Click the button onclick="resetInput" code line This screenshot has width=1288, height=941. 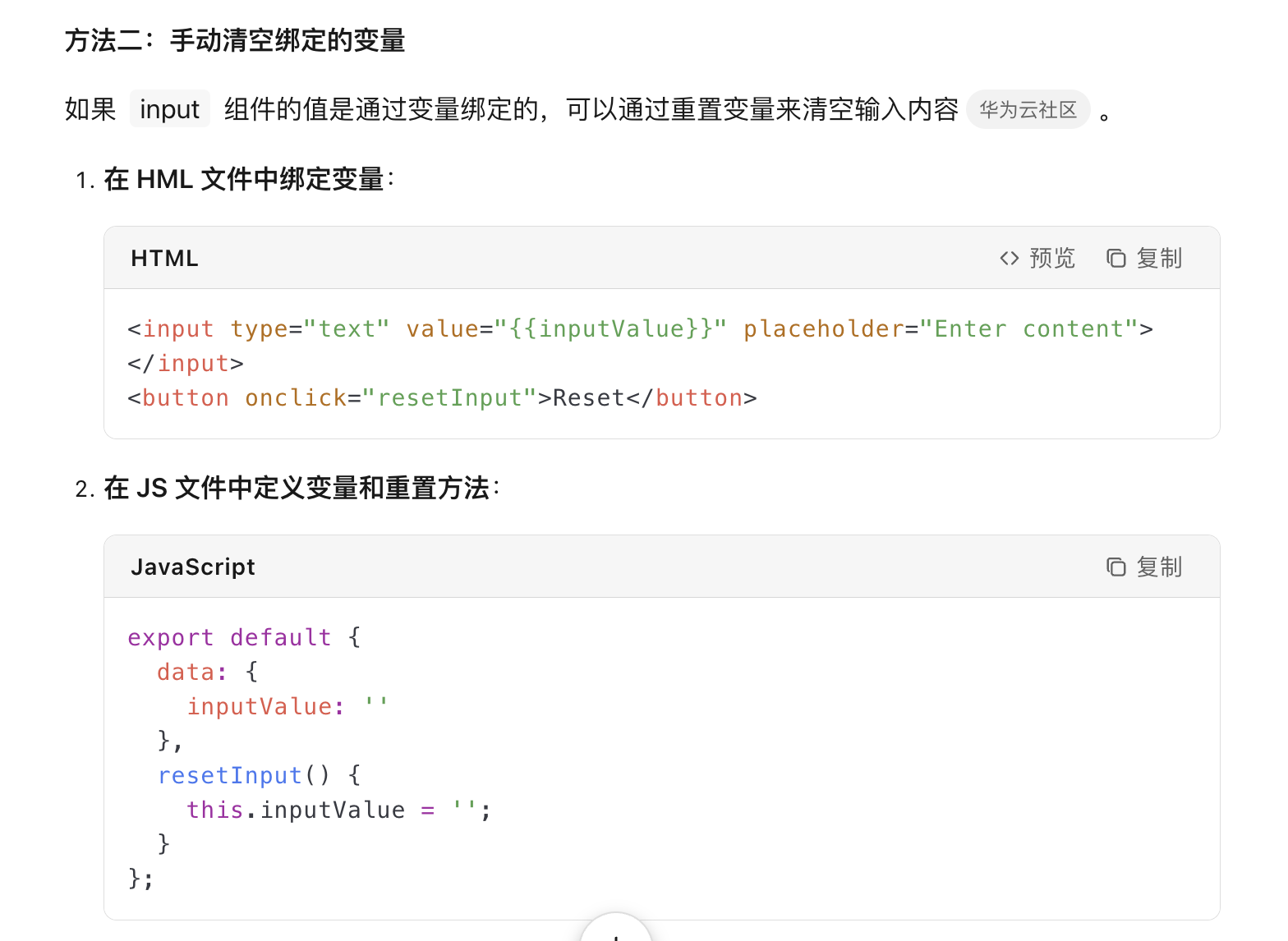coord(442,398)
